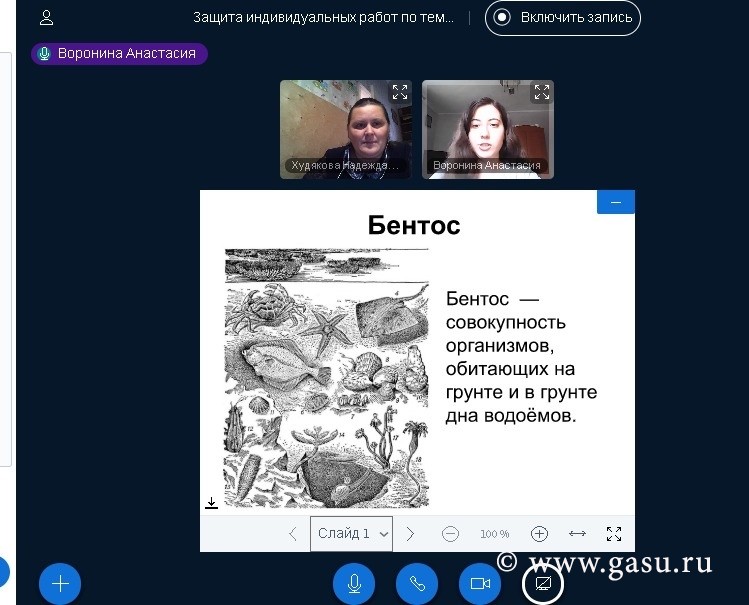Viewport: 749px width, 605px height.
Task: Leave audio with the phone button
Action: pos(417,584)
